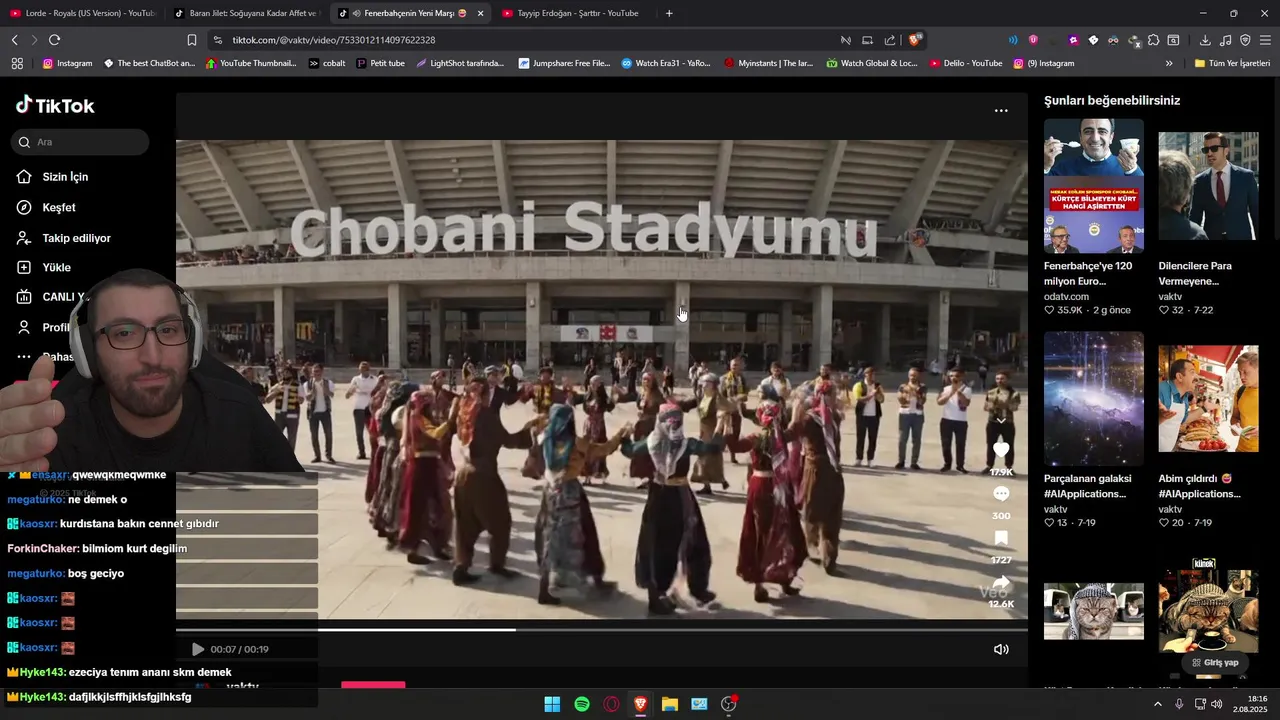Open the Windows Start menu
The width and height of the screenshot is (1280, 720).
[552, 704]
